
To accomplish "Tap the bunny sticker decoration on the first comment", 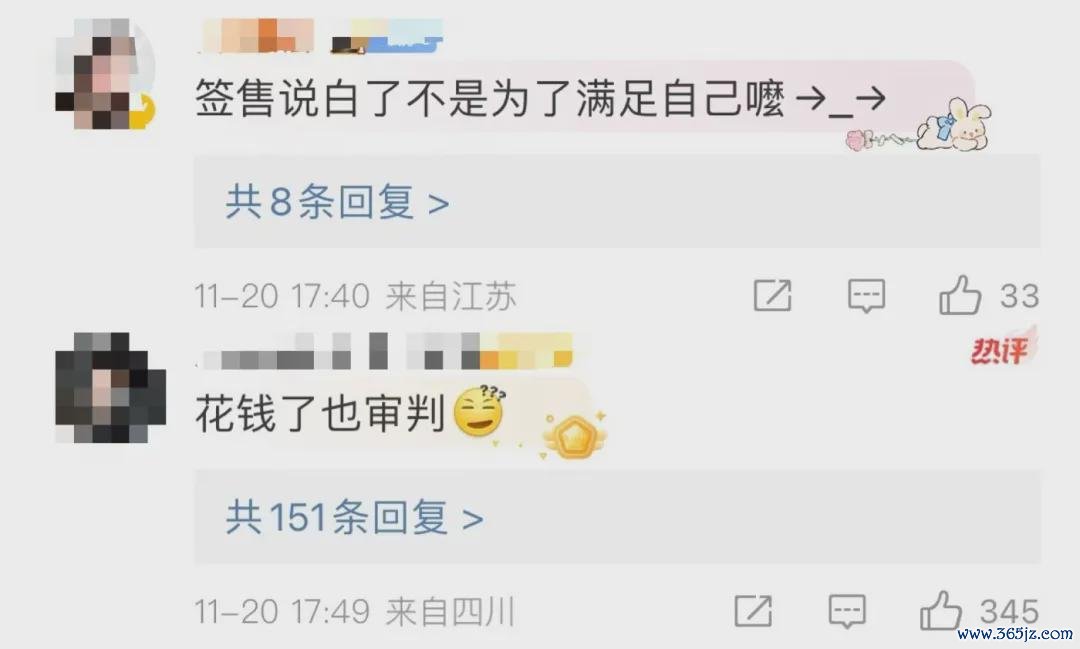I will point(953,125).
